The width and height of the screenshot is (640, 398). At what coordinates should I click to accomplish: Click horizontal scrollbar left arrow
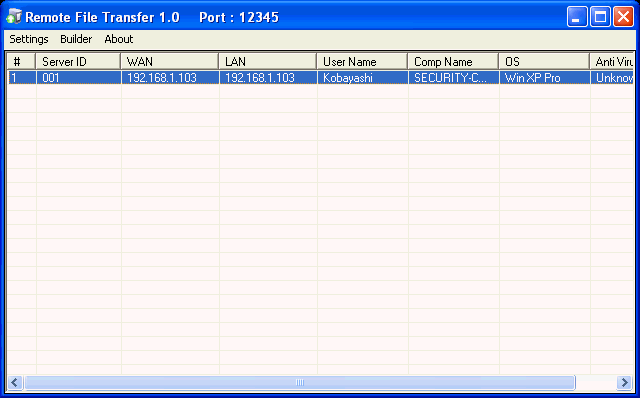[15, 382]
